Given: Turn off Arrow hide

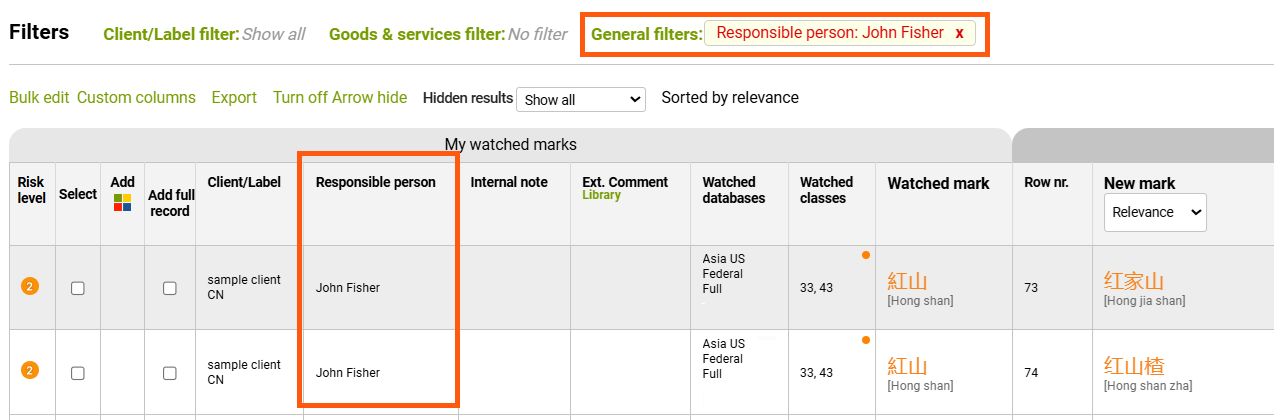Looking at the screenshot, I should point(340,98).
